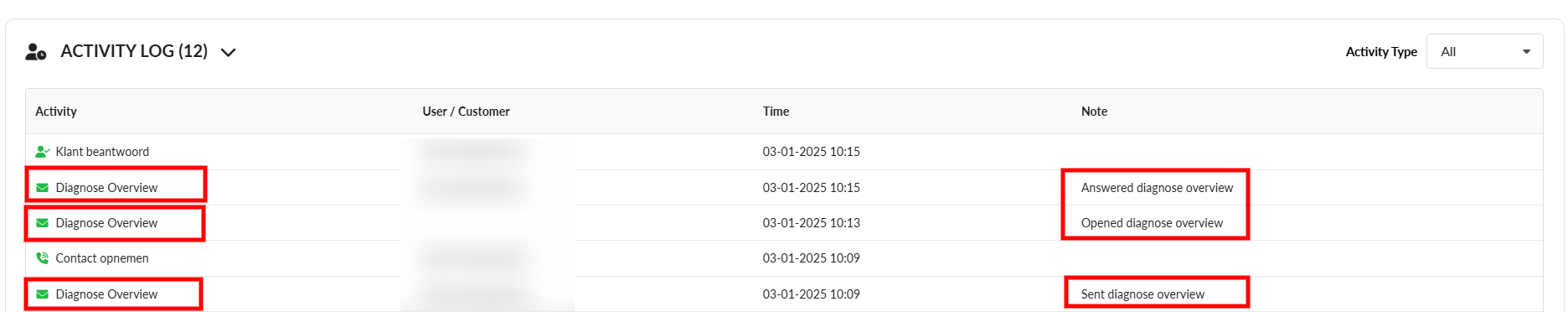Collapse the Activity Log section chevron

[228, 52]
